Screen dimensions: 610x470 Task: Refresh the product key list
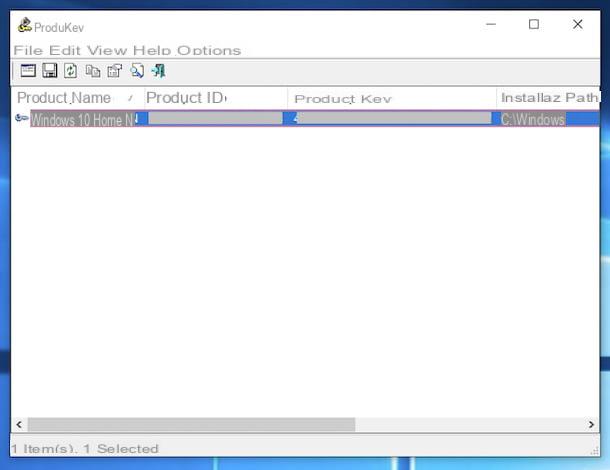(70, 71)
